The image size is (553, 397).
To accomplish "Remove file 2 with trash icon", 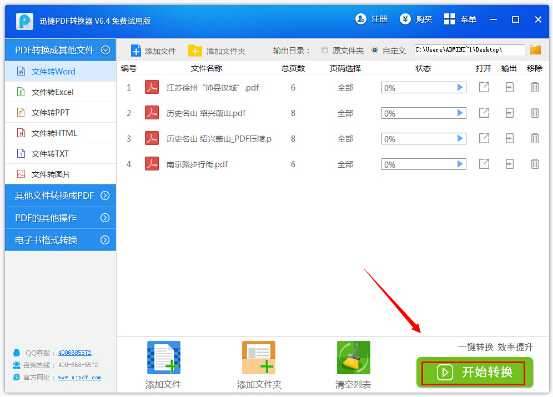I will (x=535, y=112).
